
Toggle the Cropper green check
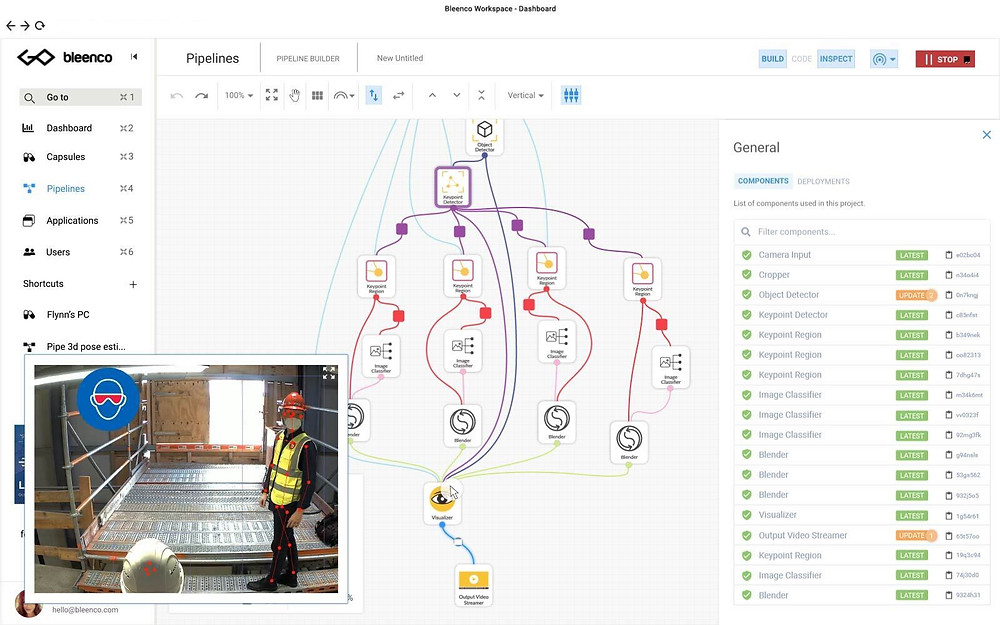[x=746, y=275]
